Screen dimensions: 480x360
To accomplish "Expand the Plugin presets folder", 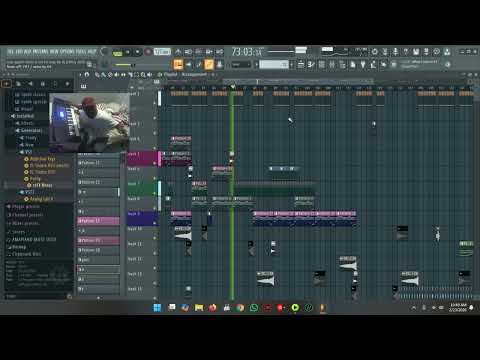I will (23, 207).
